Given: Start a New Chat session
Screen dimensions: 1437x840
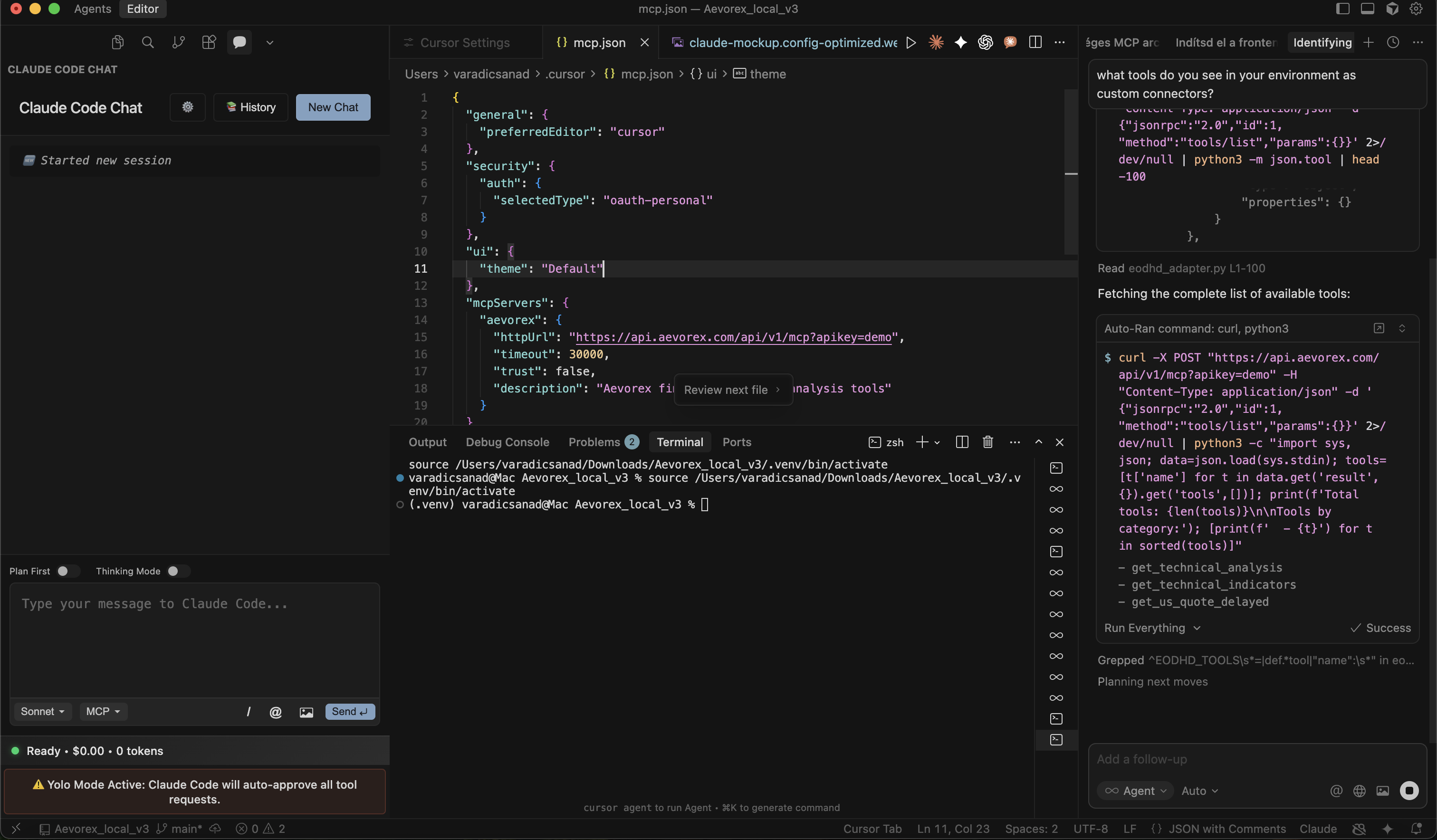Looking at the screenshot, I should 333,106.
